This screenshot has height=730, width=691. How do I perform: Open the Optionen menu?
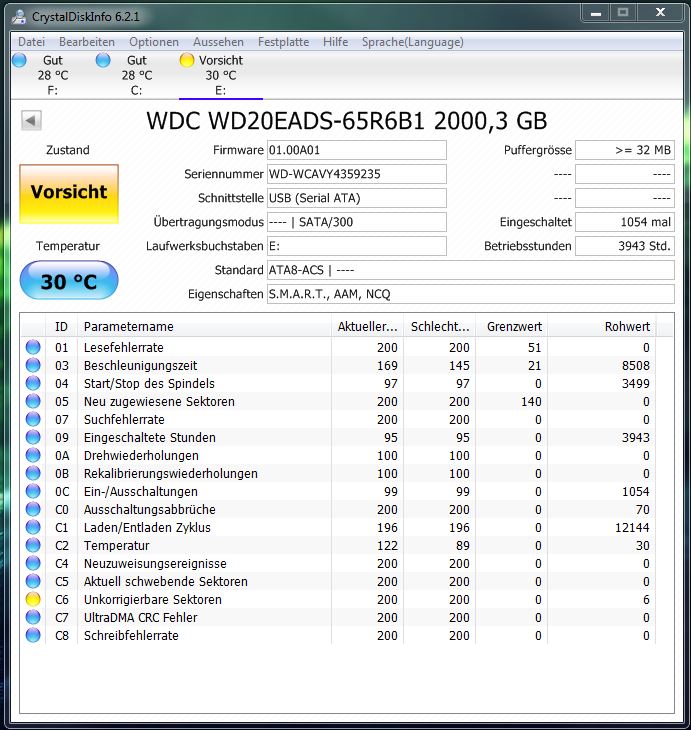coord(154,42)
